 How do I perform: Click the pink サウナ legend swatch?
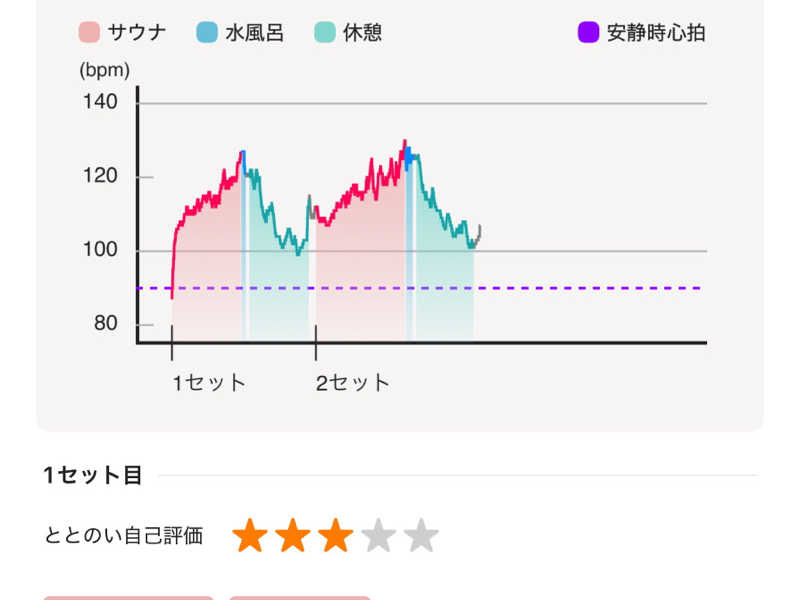pyautogui.click(x=89, y=32)
